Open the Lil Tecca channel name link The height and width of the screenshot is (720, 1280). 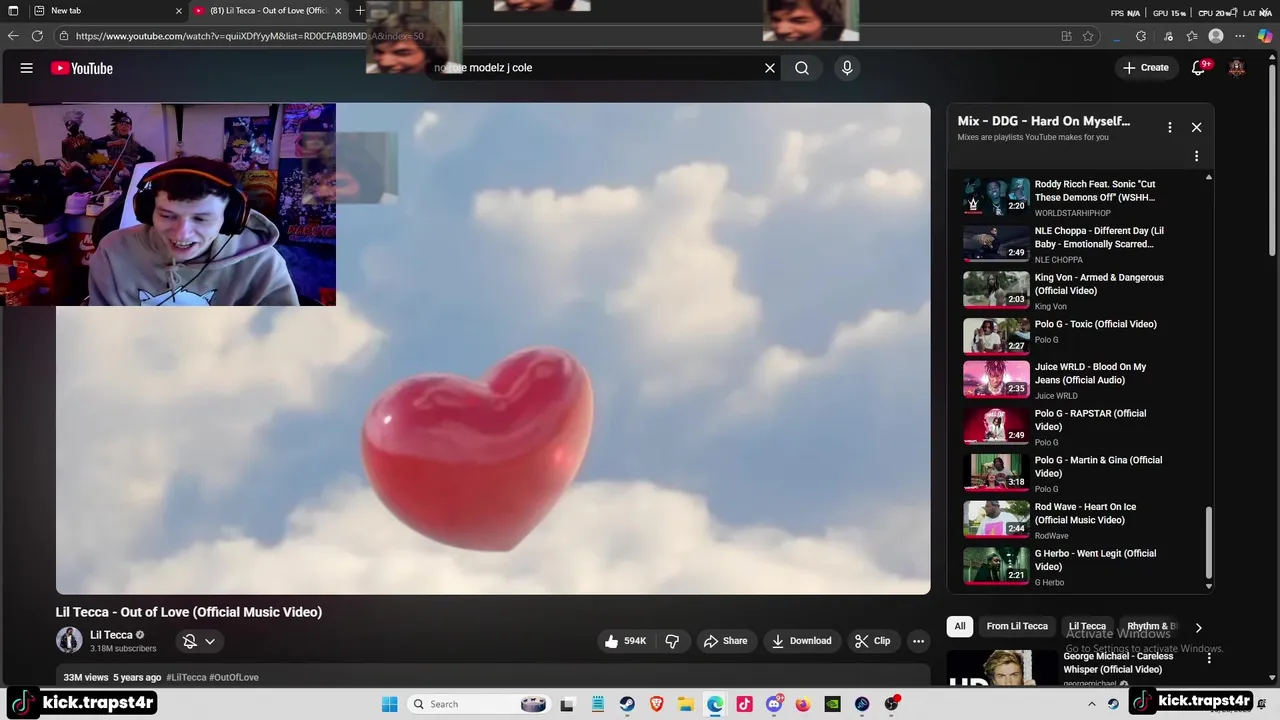[x=111, y=635]
